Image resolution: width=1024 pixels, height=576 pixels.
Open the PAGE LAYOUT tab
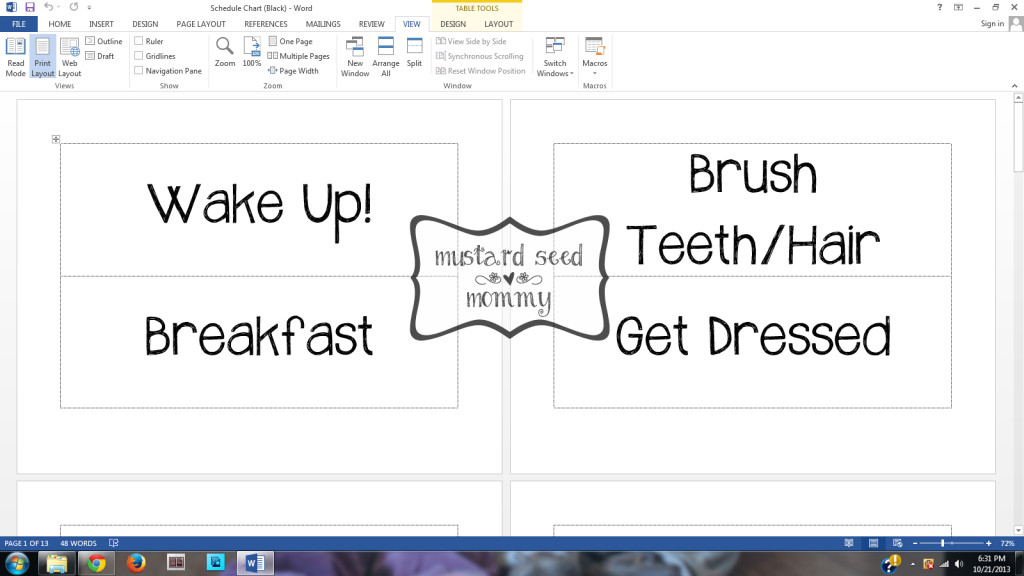pyautogui.click(x=200, y=24)
